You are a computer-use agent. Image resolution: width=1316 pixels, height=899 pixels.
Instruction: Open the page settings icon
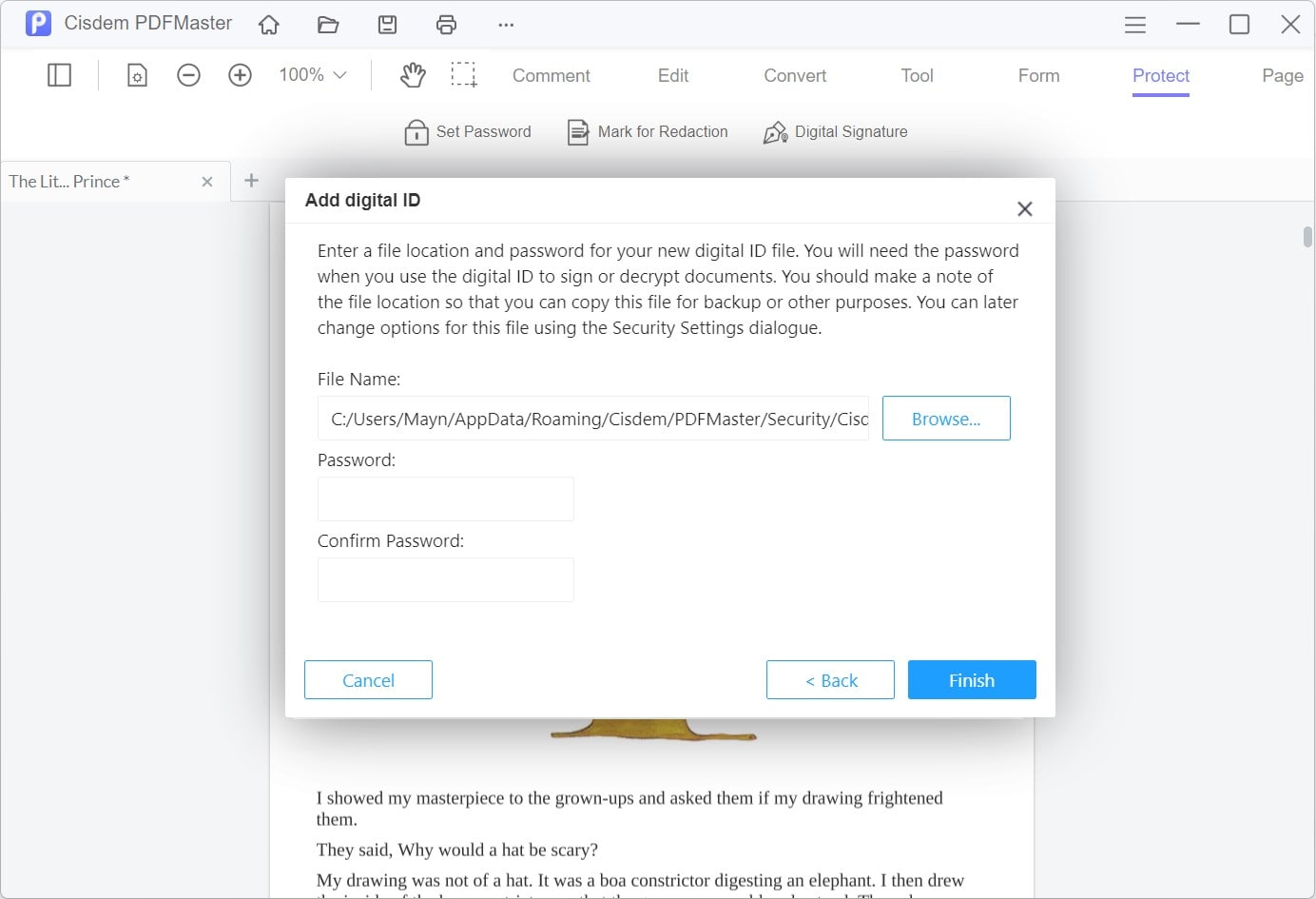pyautogui.click(x=137, y=74)
